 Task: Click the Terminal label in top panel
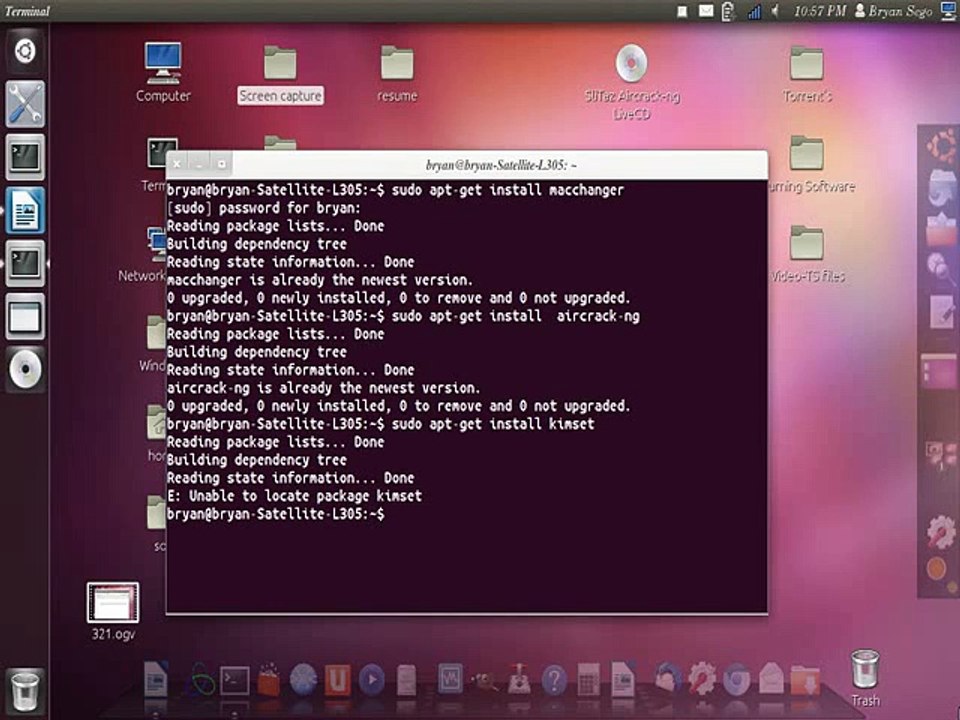tap(27, 11)
